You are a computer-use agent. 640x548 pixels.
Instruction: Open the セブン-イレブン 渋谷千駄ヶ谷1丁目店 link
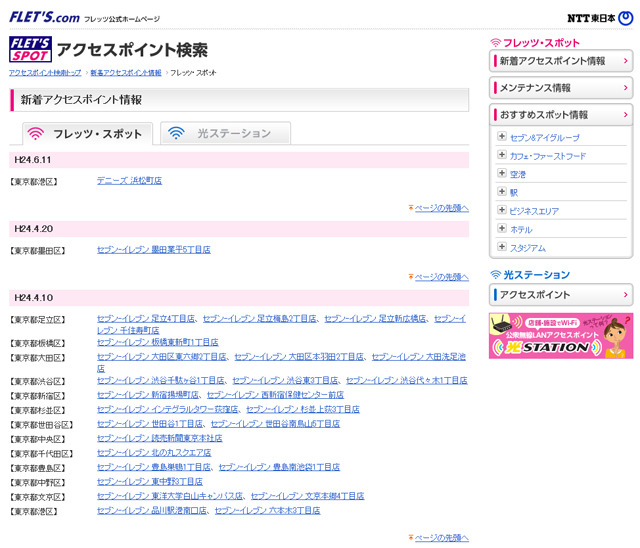tap(161, 380)
